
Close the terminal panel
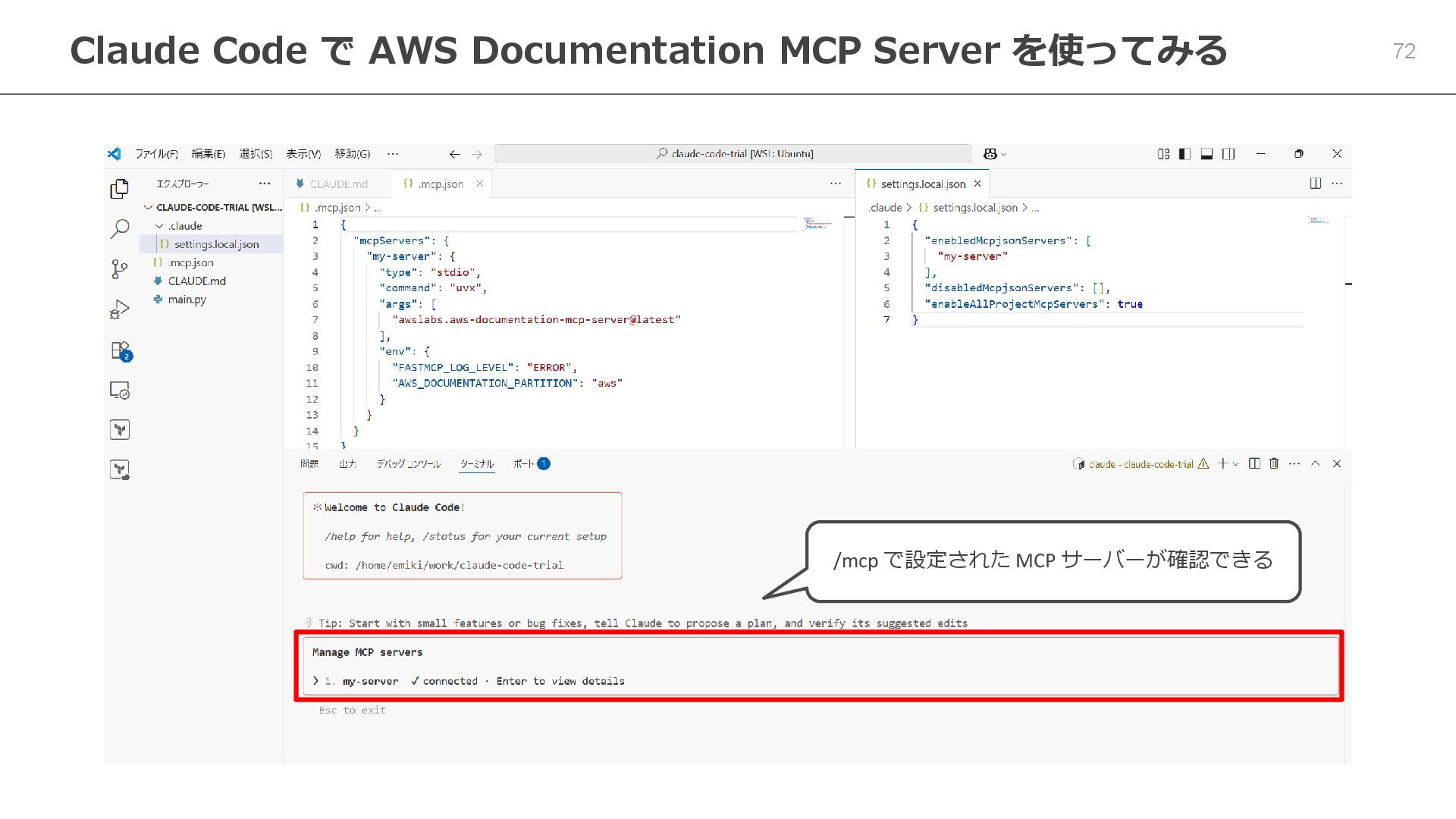tap(1337, 463)
